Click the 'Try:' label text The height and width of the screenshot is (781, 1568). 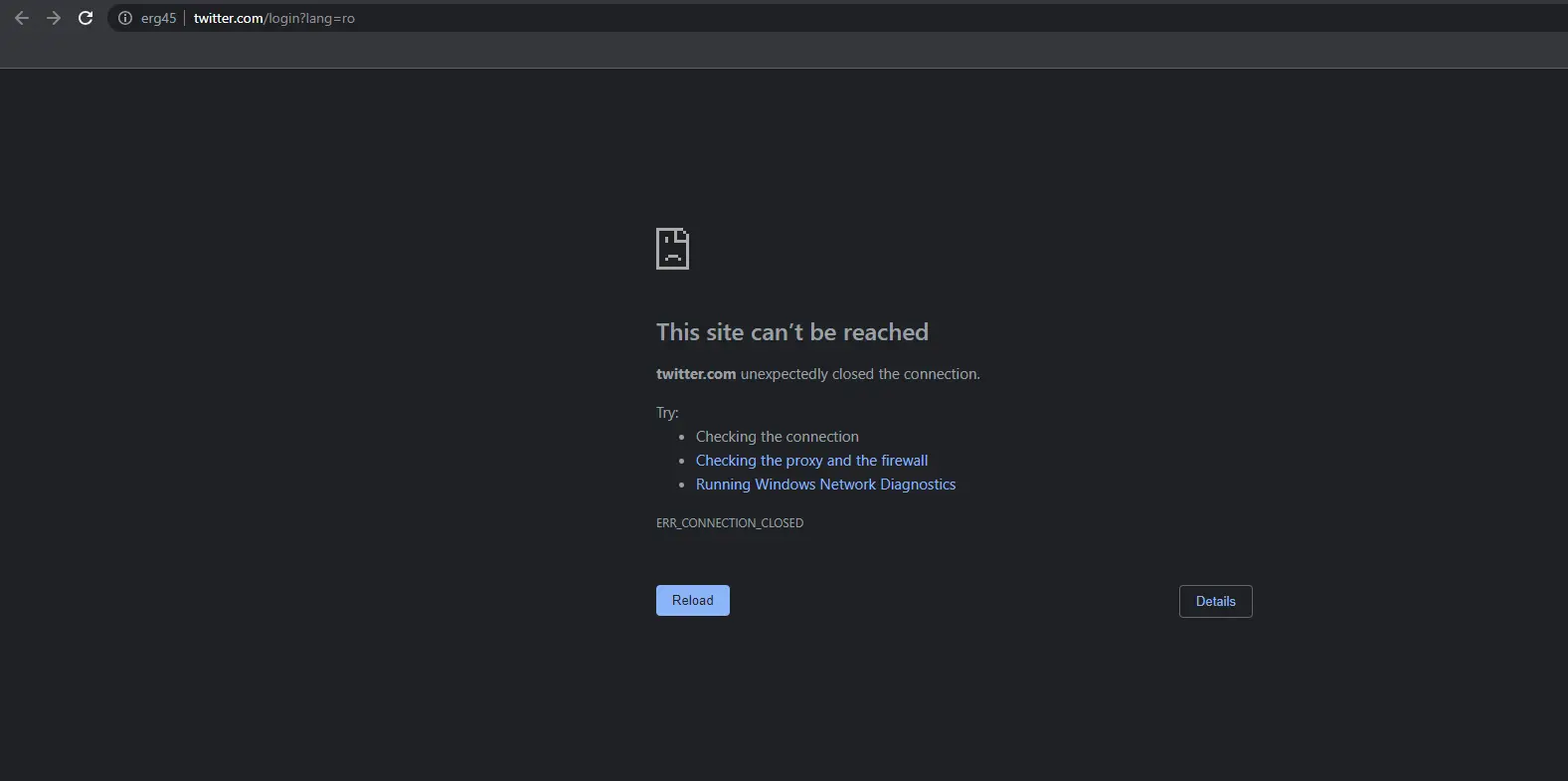(x=667, y=413)
